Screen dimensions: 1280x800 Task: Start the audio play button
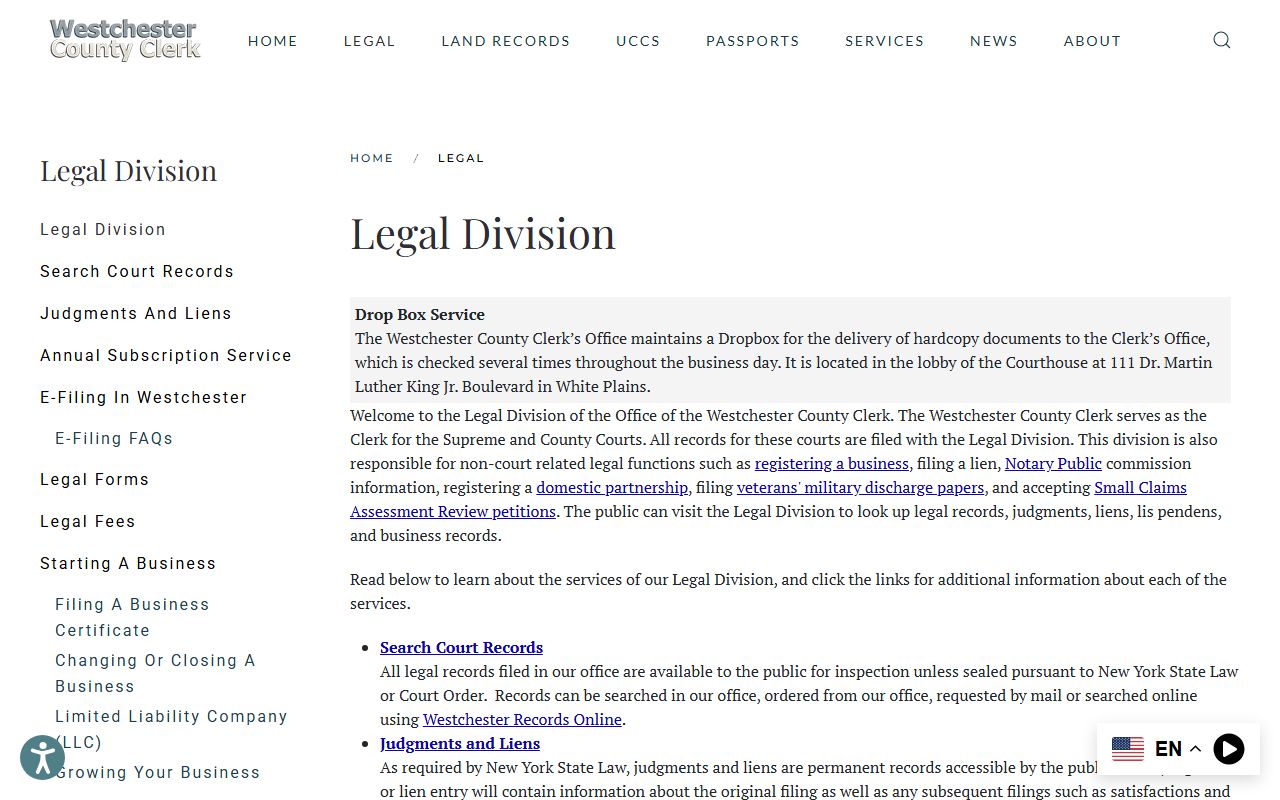tap(1229, 748)
